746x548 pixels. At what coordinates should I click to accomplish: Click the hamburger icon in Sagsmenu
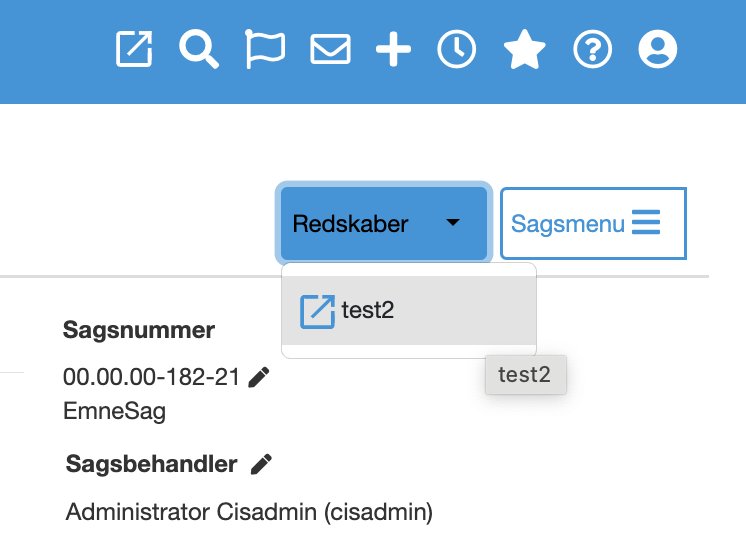pos(646,223)
